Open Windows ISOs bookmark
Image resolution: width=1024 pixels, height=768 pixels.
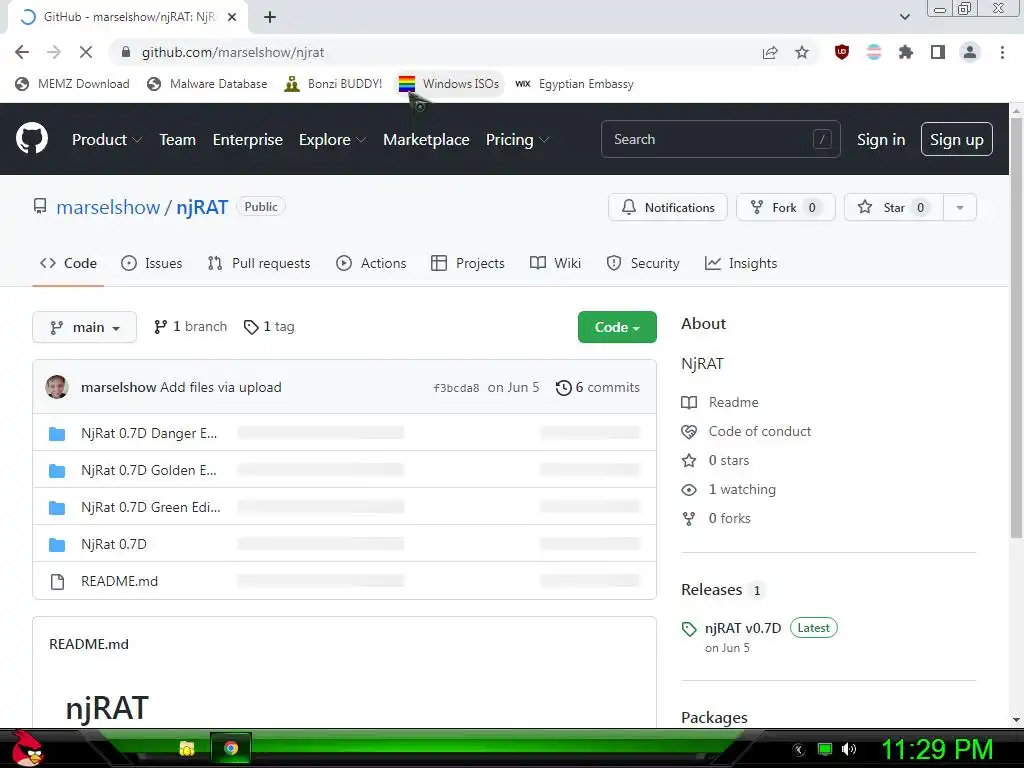pos(449,84)
